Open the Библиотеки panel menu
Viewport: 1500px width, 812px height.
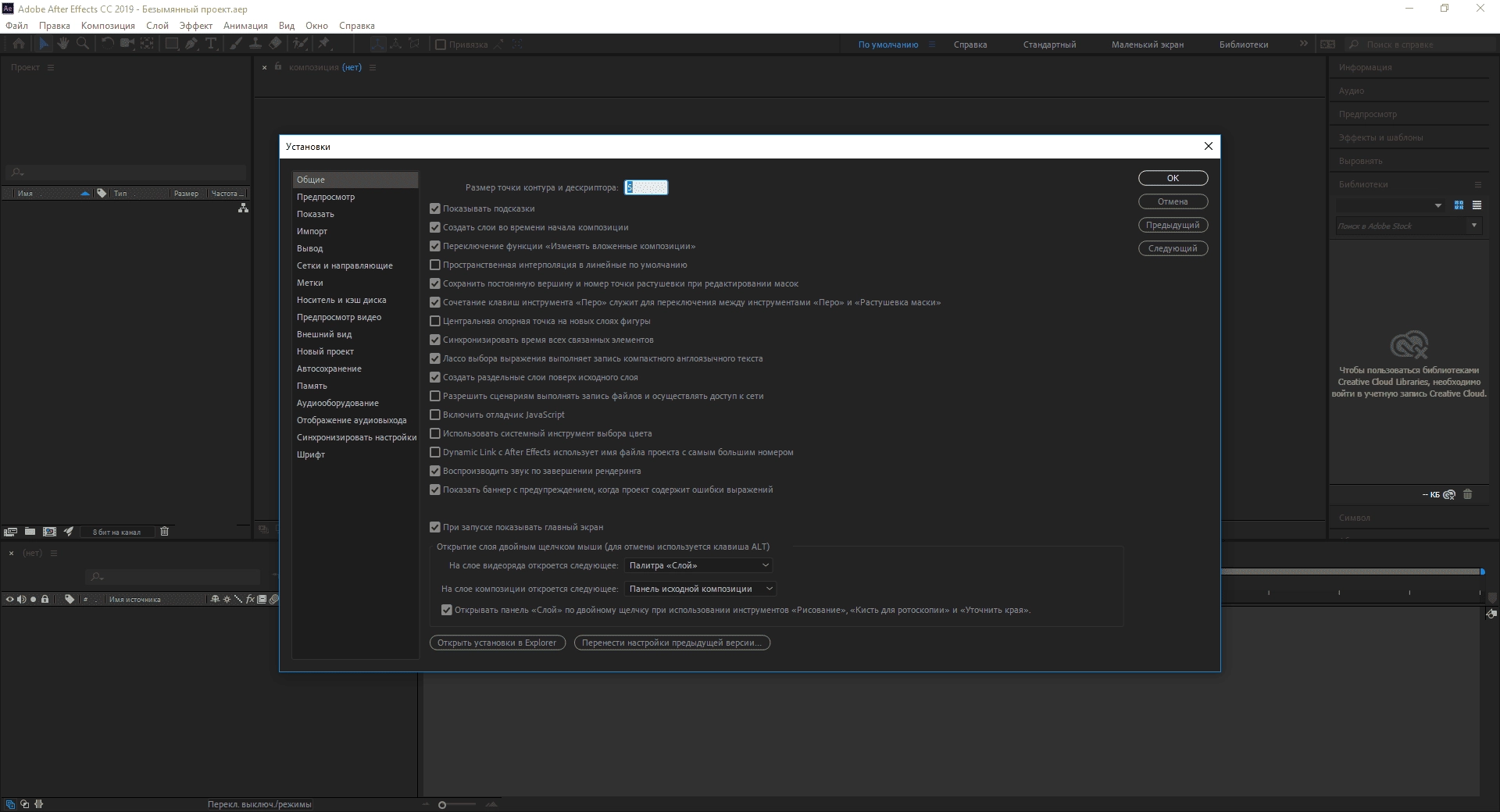pos(1477,184)
